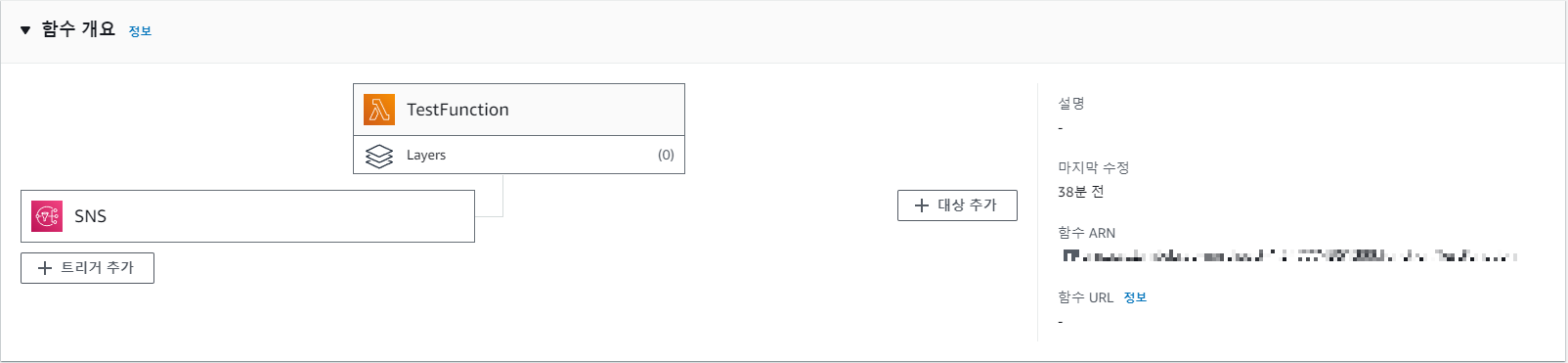Click the 설명 description label

click(x=1071, y=103)
